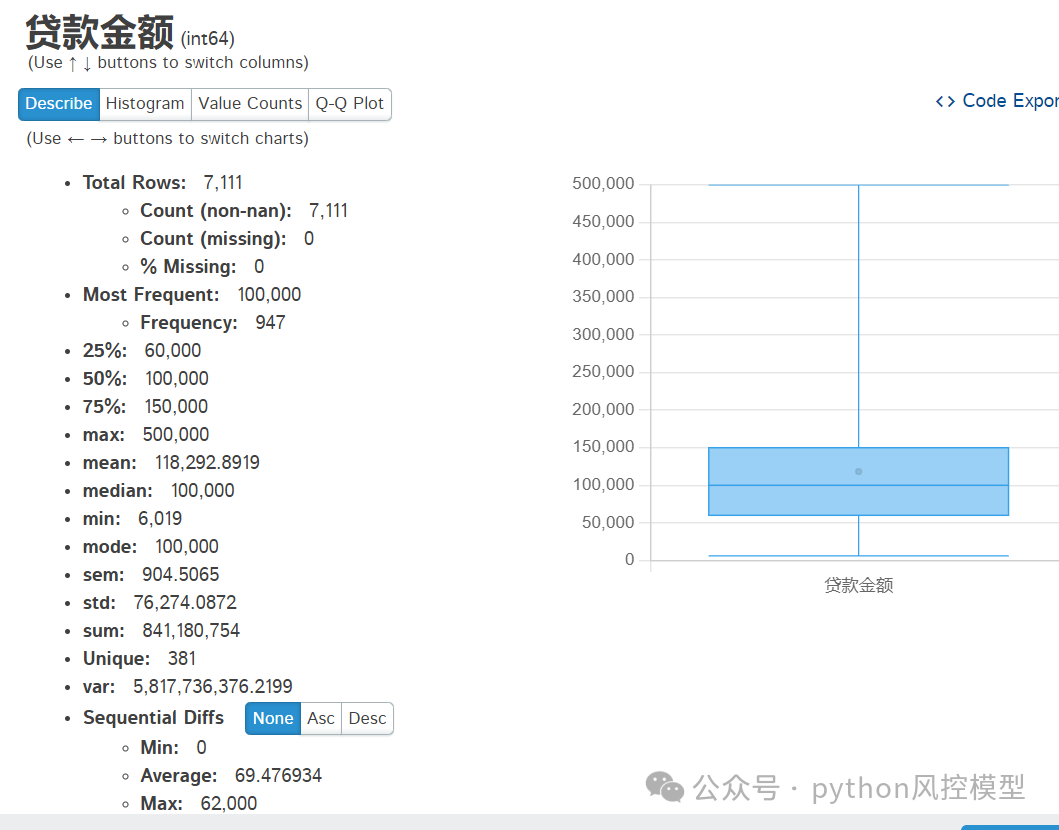Click the Most Frequent value 100,000
1059x830 pixels.
(x=269, y=295)
